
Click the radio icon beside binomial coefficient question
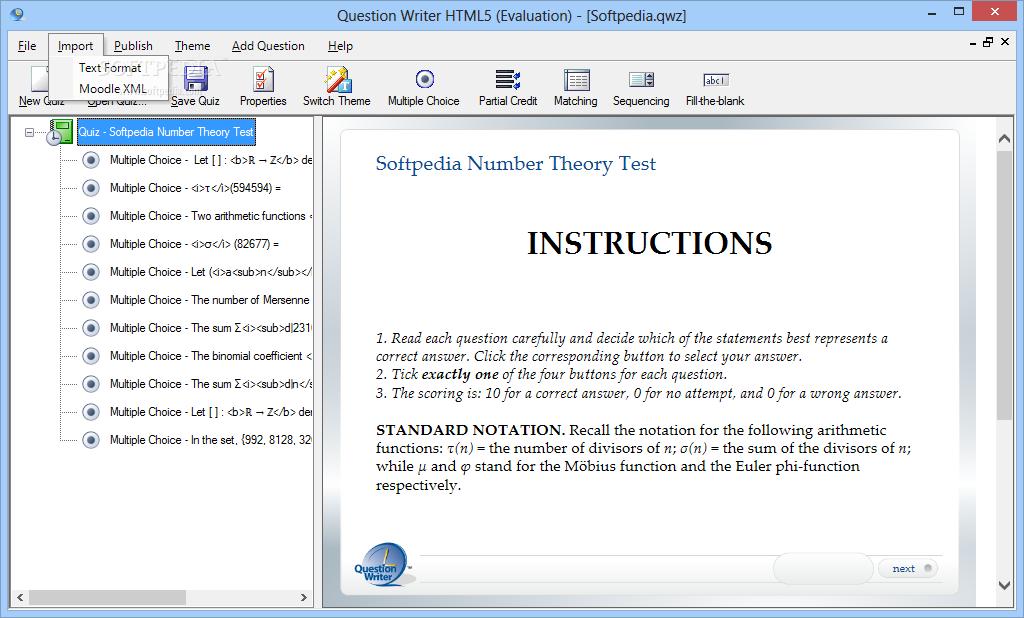pos(91,356)
